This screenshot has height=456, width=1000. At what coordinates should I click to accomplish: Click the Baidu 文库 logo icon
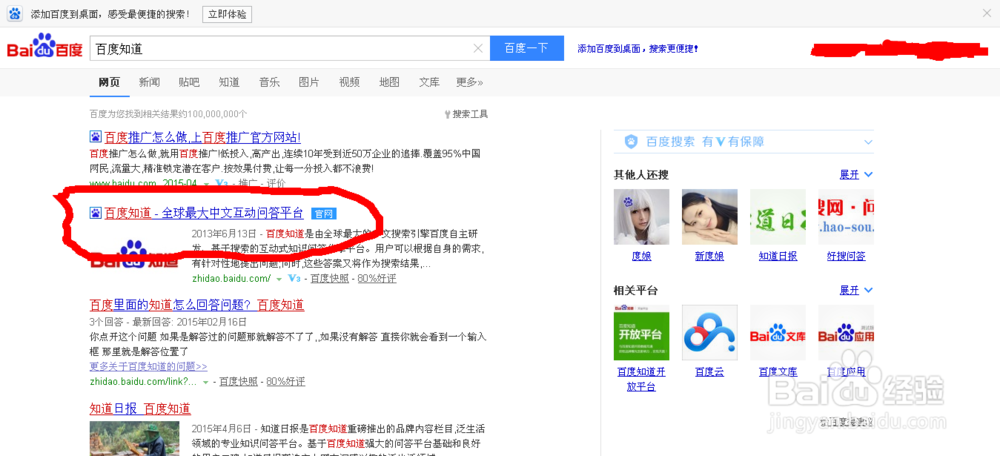778,332
